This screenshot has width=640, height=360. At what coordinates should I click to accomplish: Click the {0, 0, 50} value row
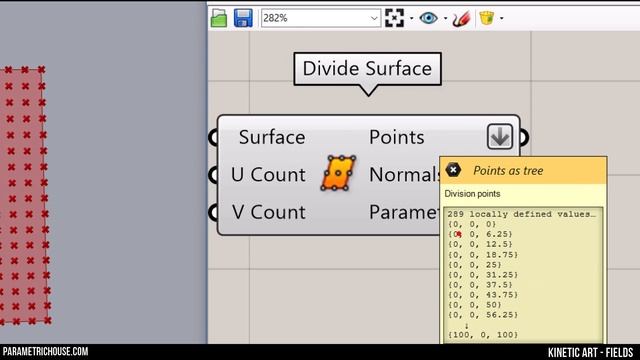click(x=475, y=305)
